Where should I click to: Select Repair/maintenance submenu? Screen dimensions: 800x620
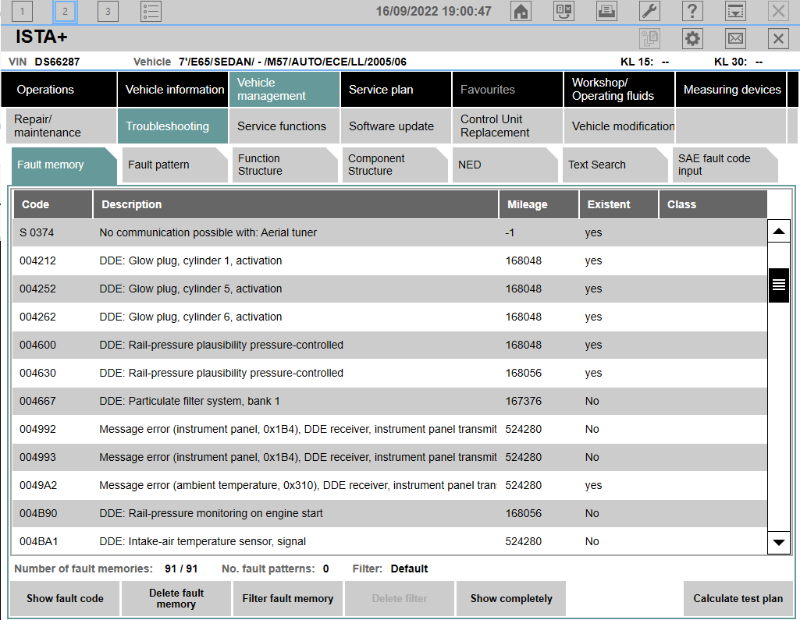(61, 126)
